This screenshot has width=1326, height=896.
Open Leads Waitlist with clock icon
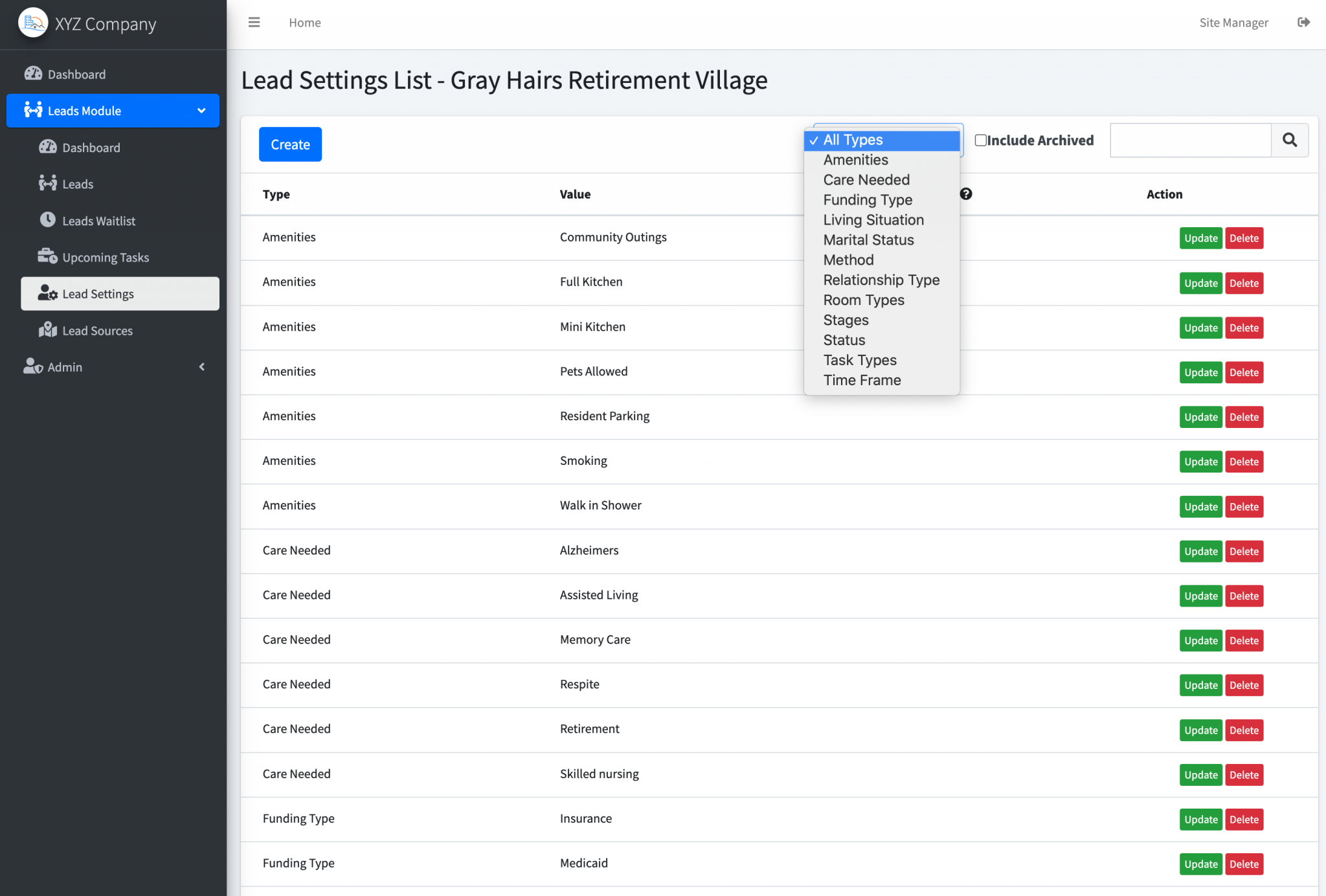(x=98, y=221)
